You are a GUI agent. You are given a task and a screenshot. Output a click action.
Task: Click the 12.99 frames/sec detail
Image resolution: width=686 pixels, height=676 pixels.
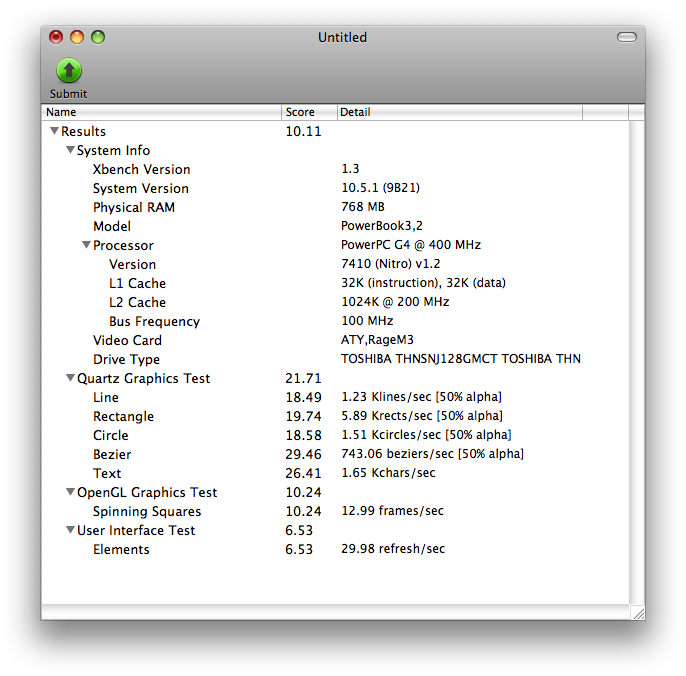tap(392, 511)
